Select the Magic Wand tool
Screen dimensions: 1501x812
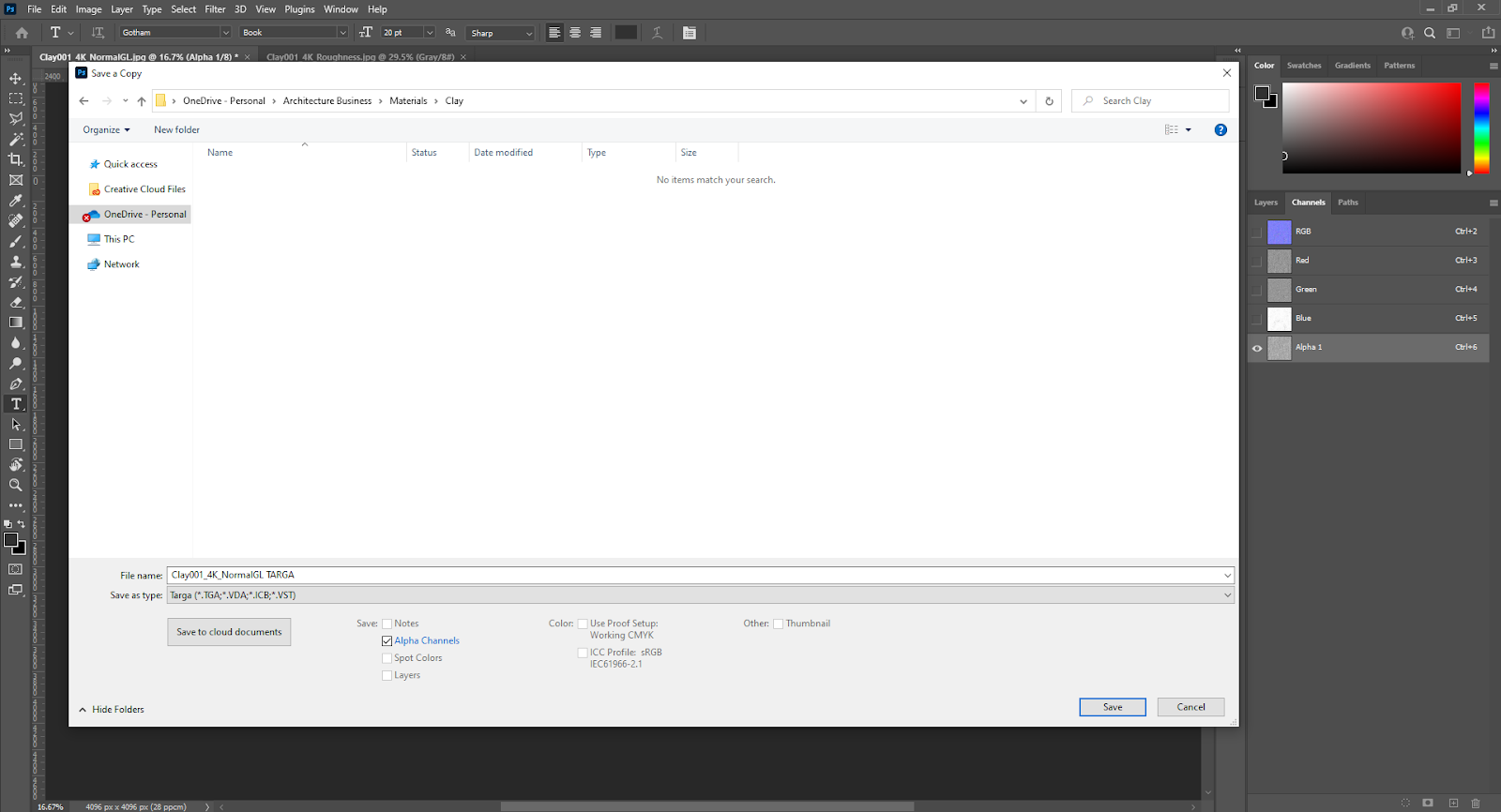[16, 139]
